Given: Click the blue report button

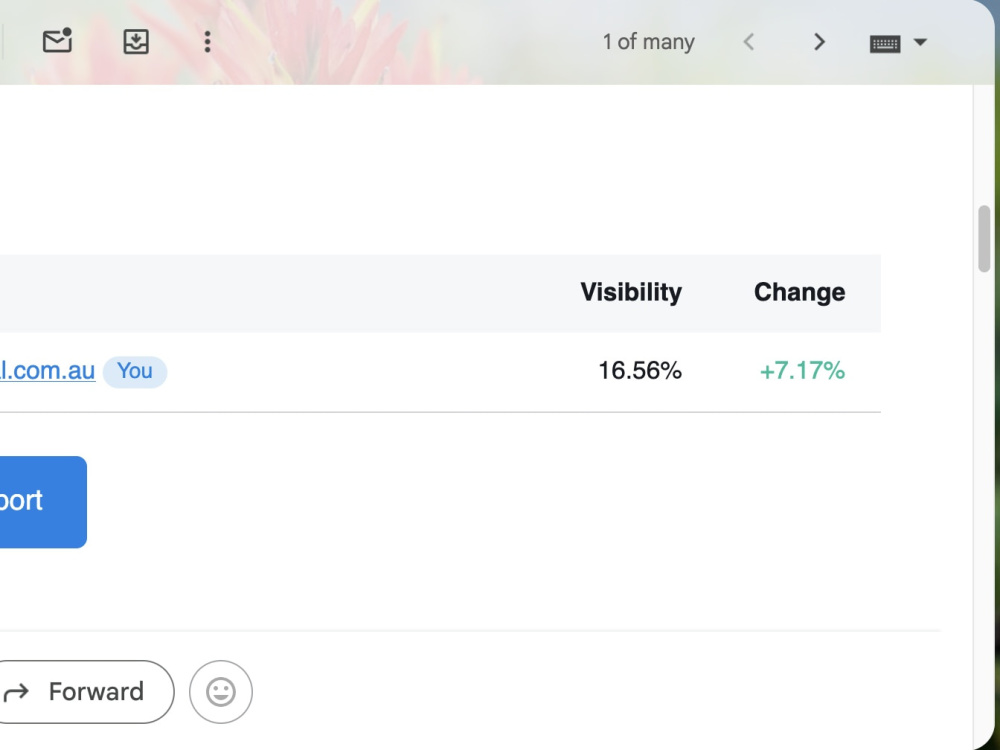Looking at the screenshot, I should coord(42,502).
